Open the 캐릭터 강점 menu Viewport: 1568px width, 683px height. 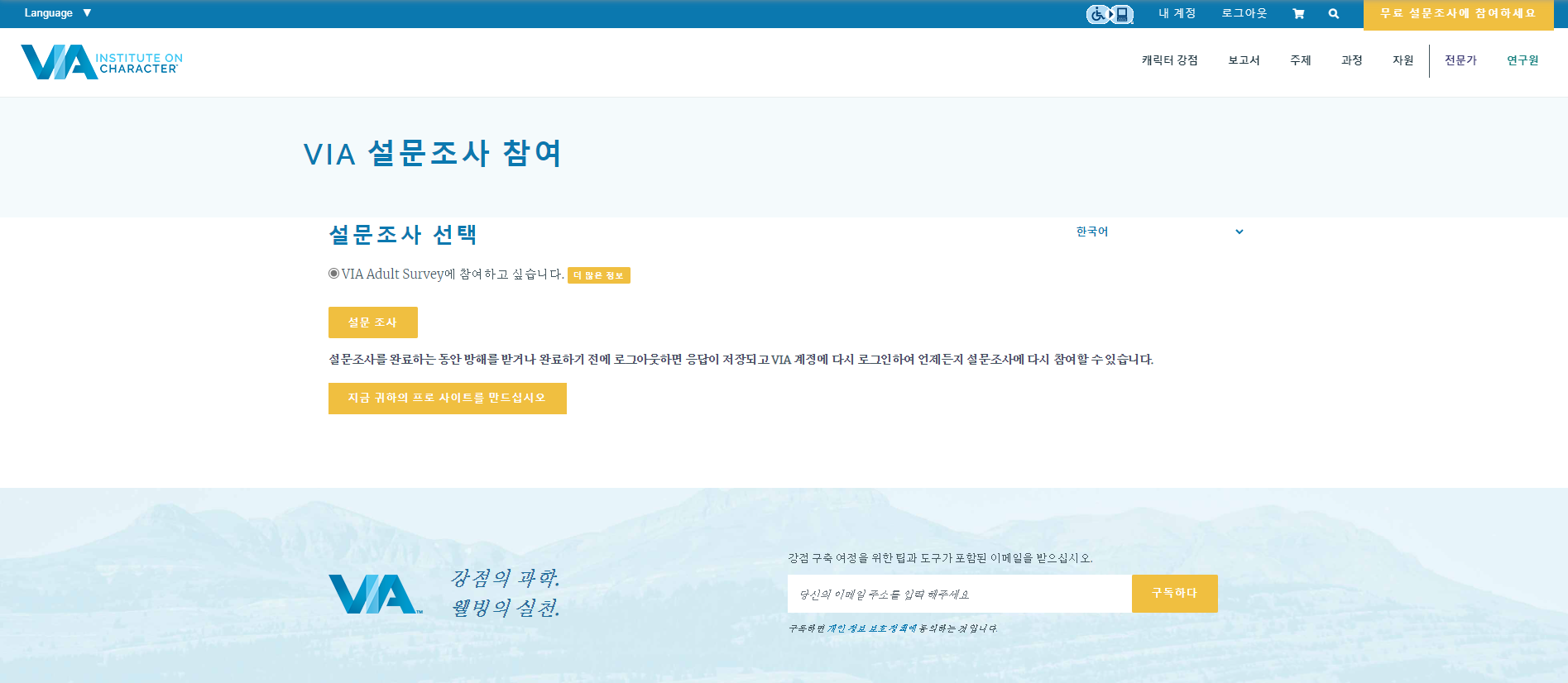tap(1170, 60)
